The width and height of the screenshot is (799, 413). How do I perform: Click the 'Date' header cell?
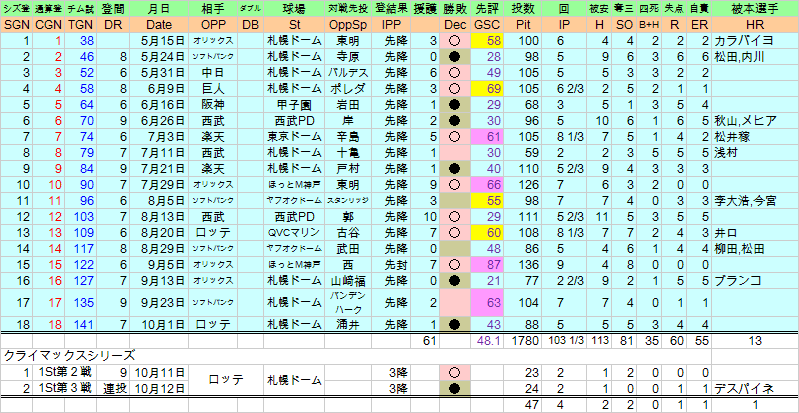coord(158,24)
